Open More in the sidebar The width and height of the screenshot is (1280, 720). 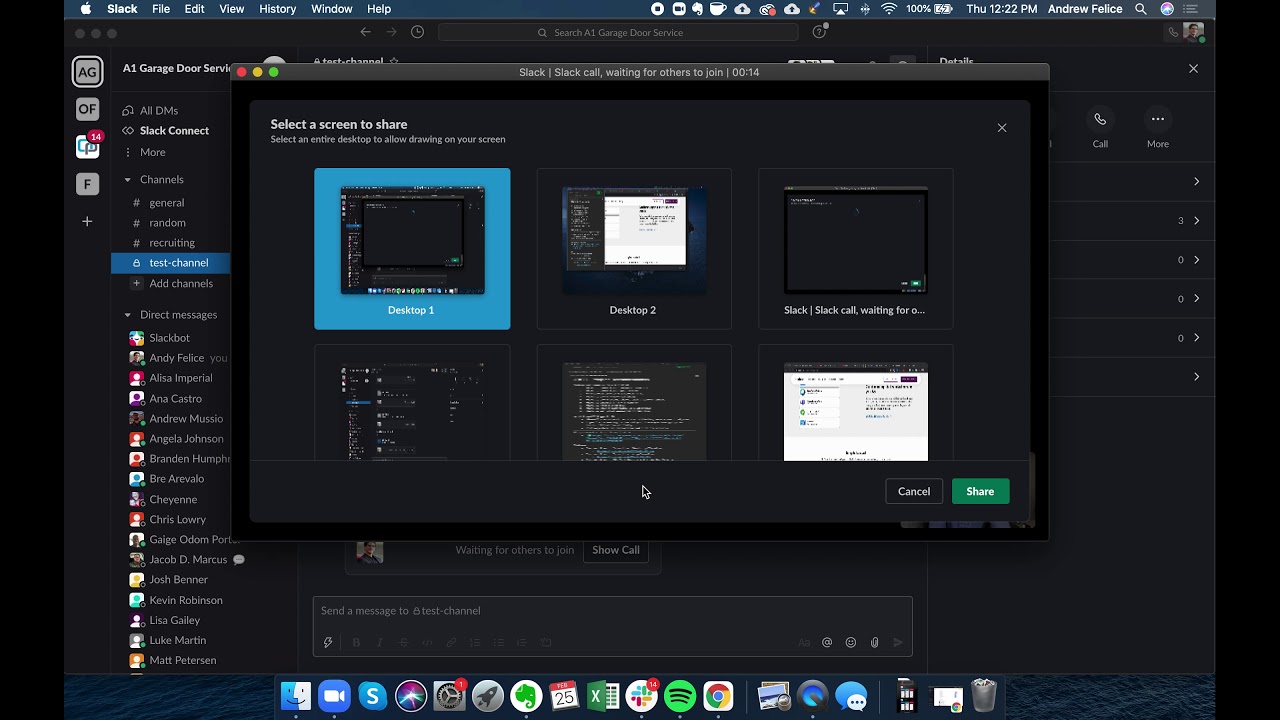[153, 152]
